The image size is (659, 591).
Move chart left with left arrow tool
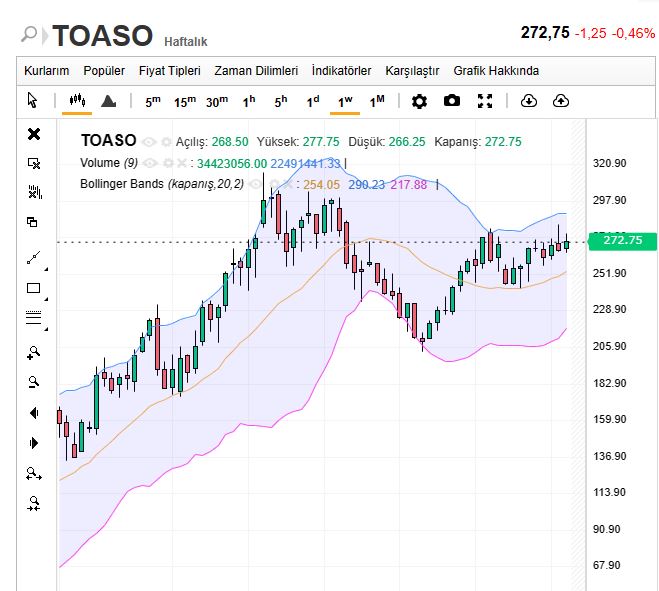tap(34, 413)
